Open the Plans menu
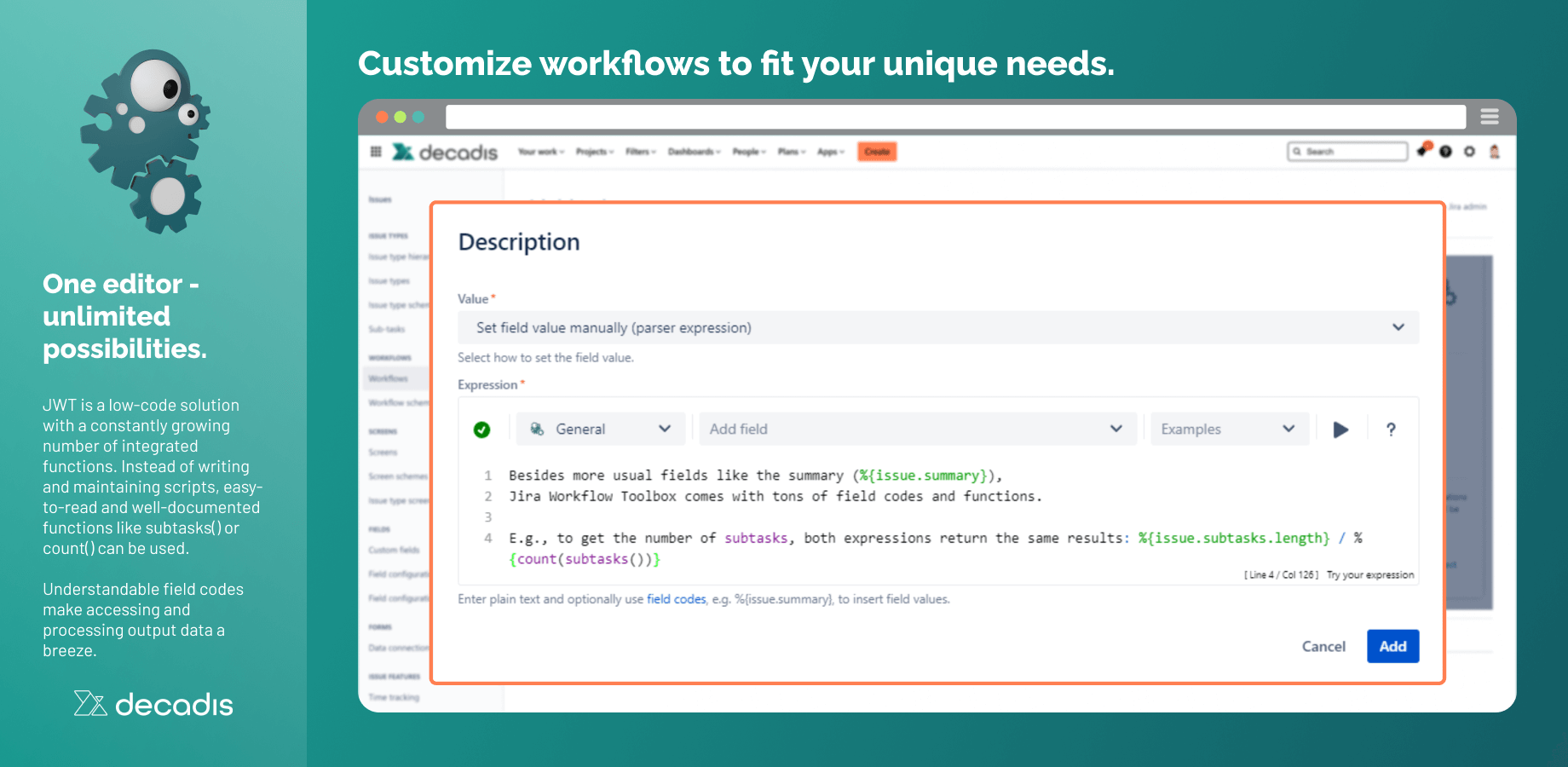 point(792,152)
